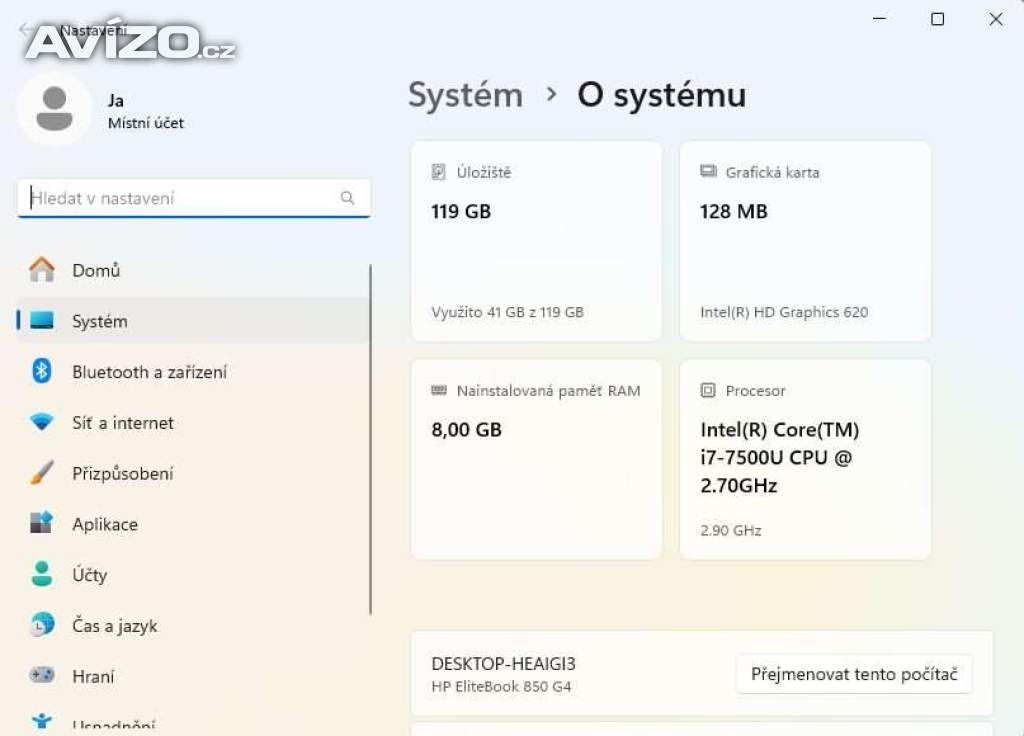Image resolution: width=1024 pixels, height=736 pixels.
Task: Select the Systém monitor icon
Action: (42, 321)
